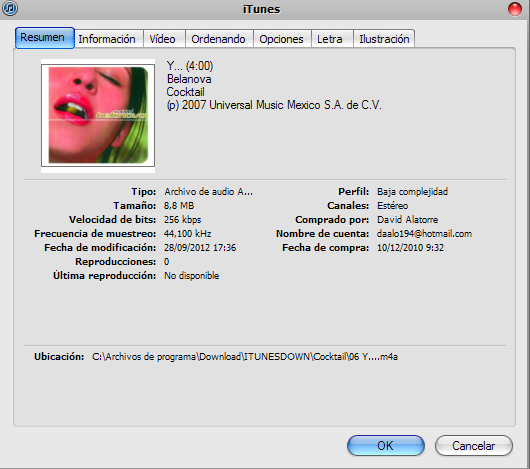This screenshot has height=469, width=530.
Task: Click the Cocktail album artwork thumbnail
Action: click(x=98, y=116)
